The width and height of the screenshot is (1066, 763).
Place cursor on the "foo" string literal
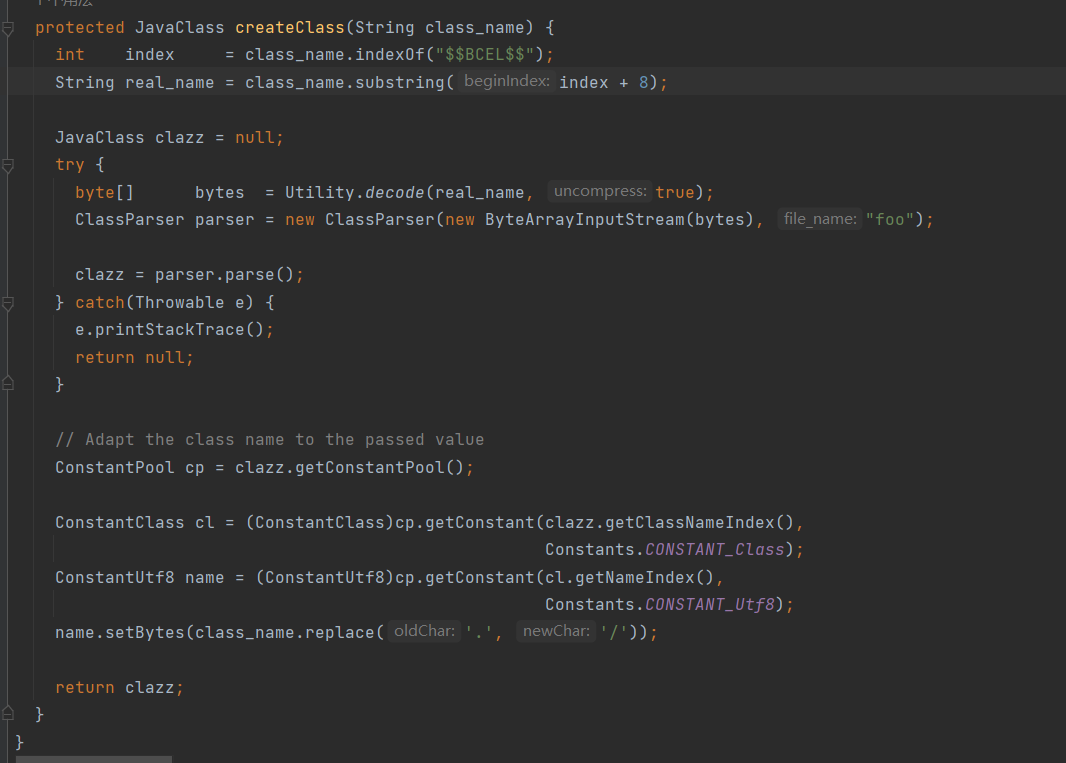pyautogui.click(x=890, y=219)
